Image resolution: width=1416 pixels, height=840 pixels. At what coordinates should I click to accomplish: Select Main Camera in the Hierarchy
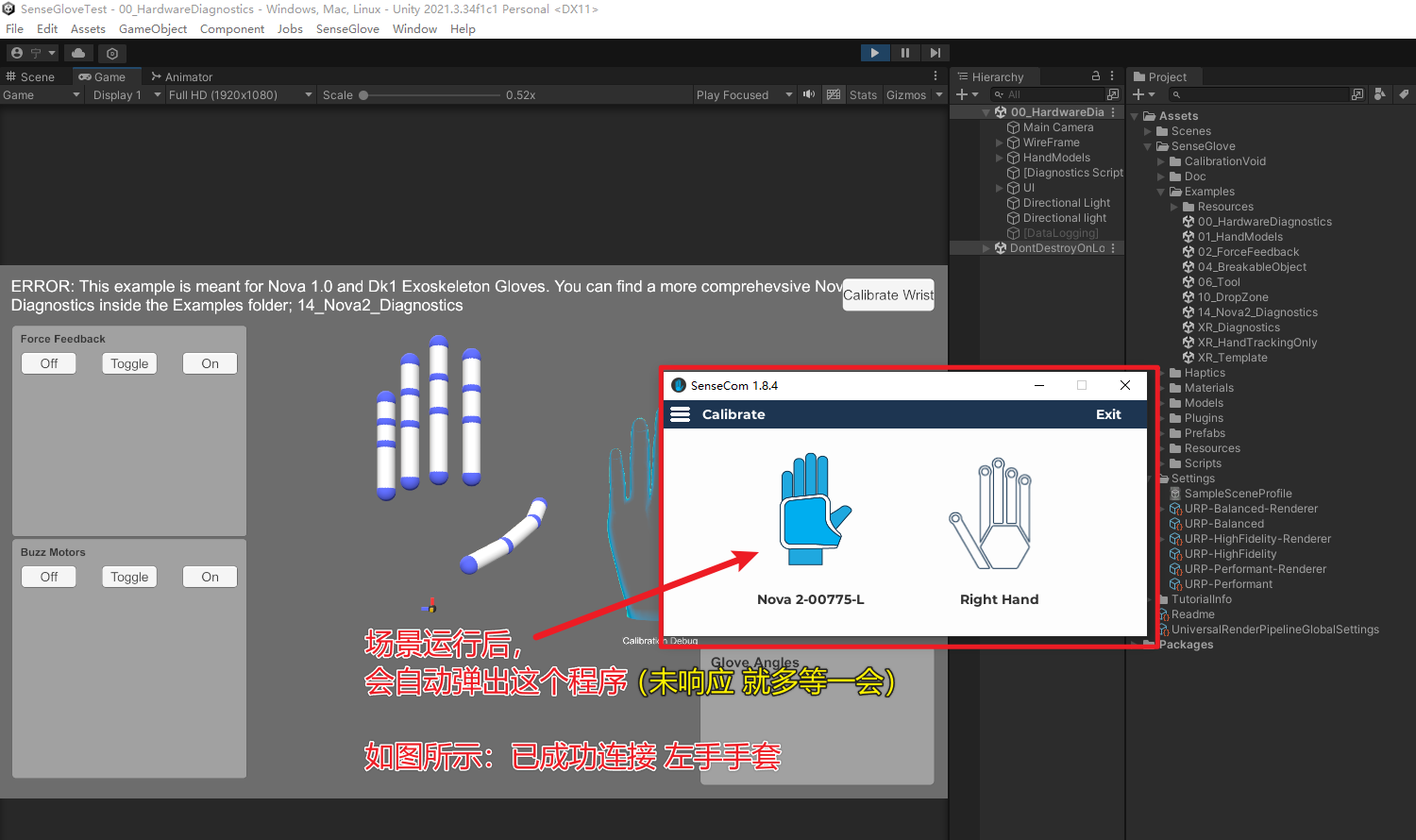click(x=1058, y=127)
